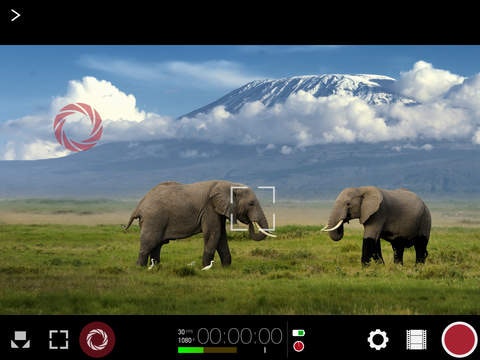The image size is (480, 360).
Task: Open settings with the gear icon
Action: [x=378, y=340]
